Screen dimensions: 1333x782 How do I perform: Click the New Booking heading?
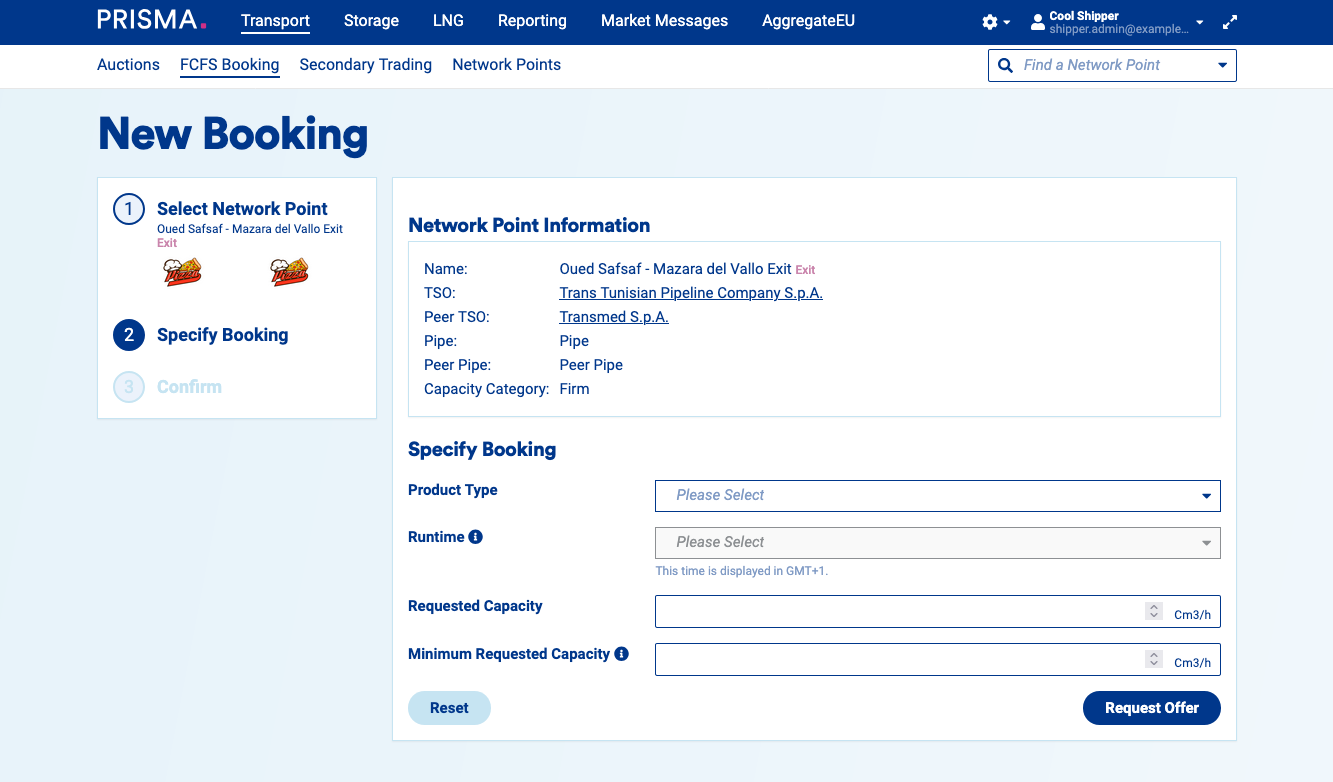coord(233,134)
